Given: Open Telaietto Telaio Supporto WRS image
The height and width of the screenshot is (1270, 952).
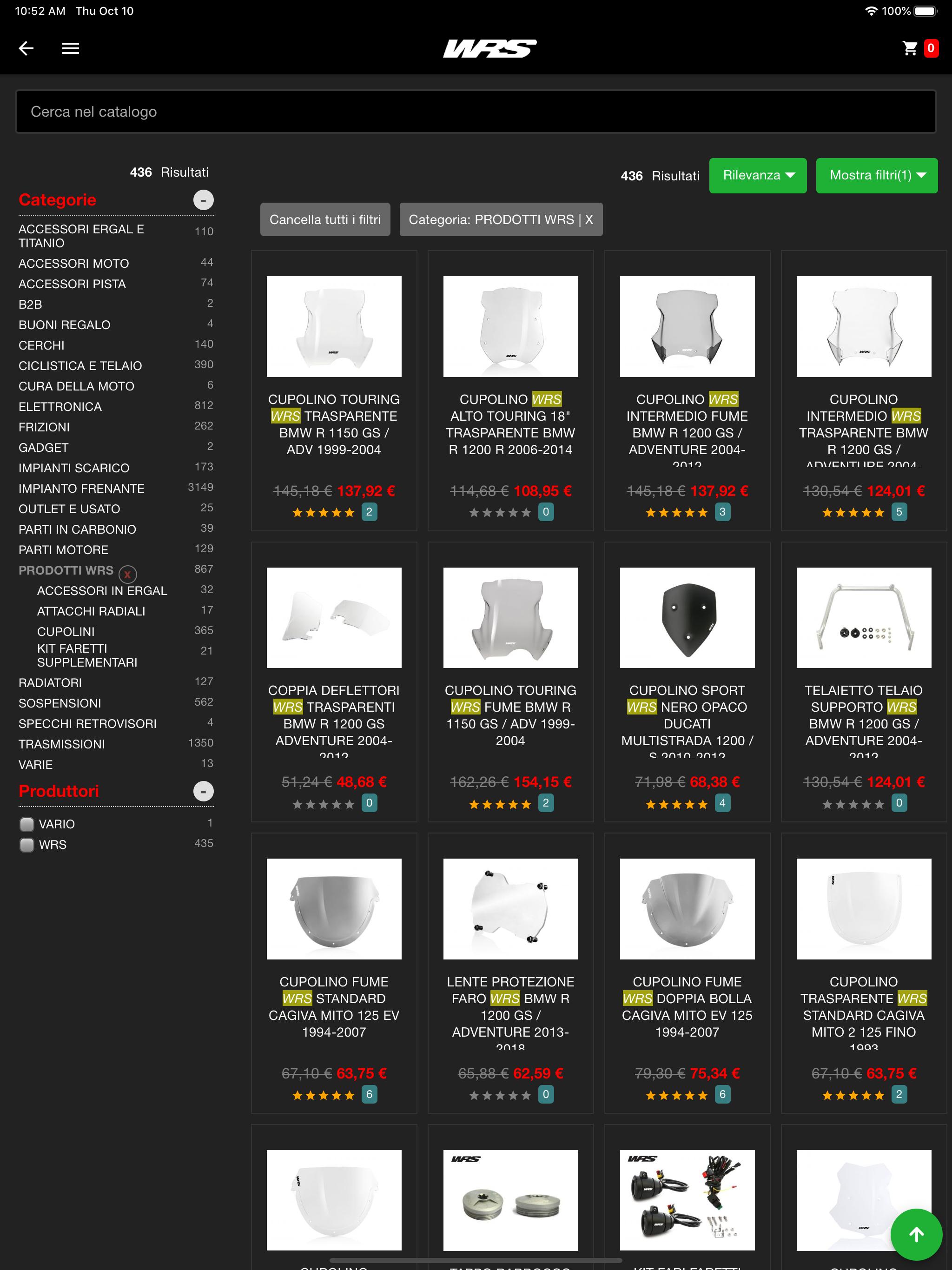Looking at the screenshot, I should tap(864, 618).
